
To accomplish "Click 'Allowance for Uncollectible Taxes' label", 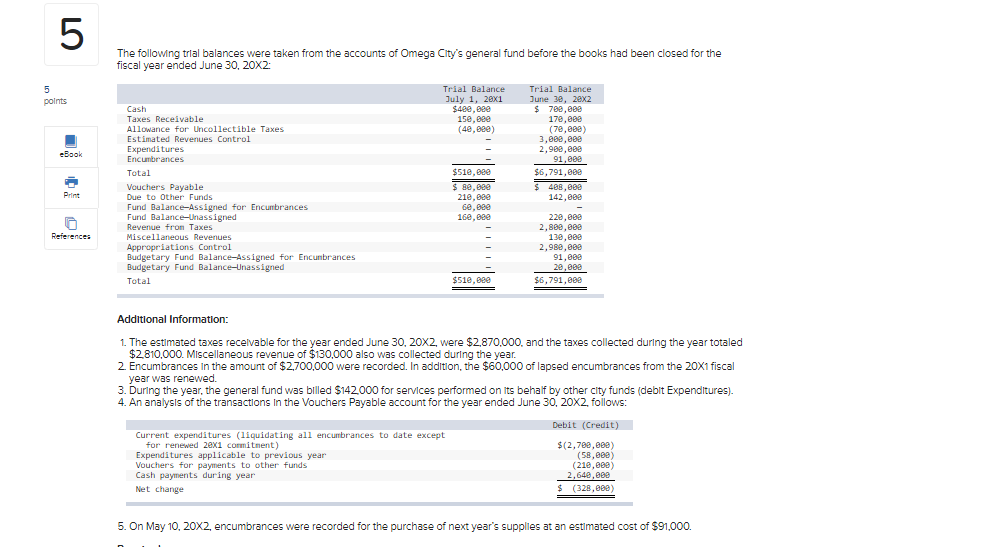I will tap(205, 129).
